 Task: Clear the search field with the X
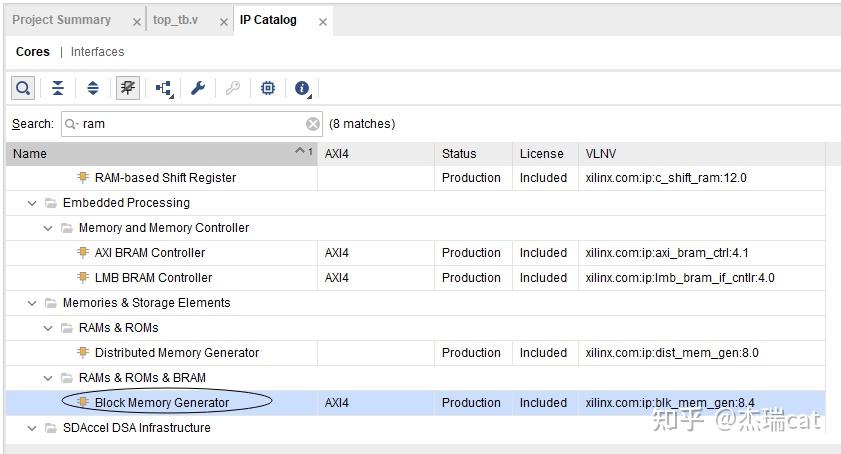click(x=313, y=124)
